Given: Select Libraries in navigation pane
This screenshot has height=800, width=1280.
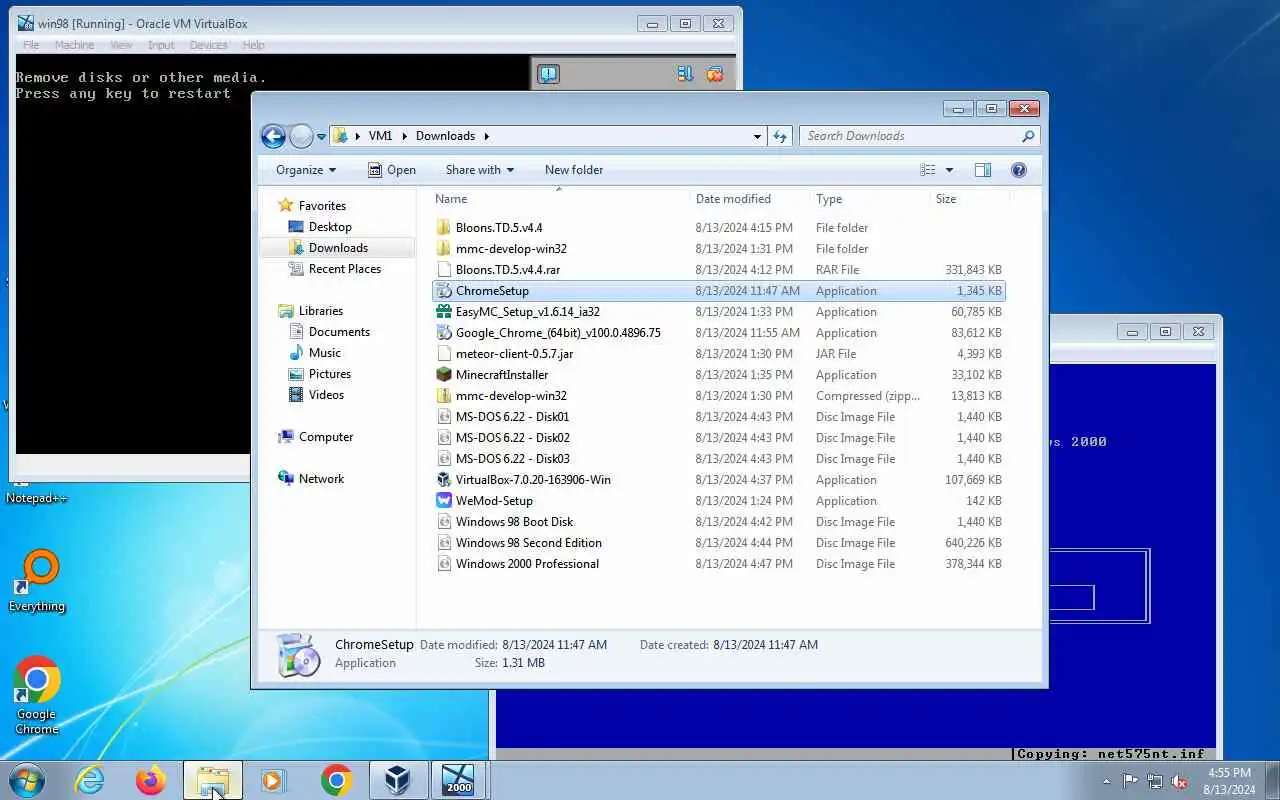Looking at the screenshot, I should click(x=320, y=311).
